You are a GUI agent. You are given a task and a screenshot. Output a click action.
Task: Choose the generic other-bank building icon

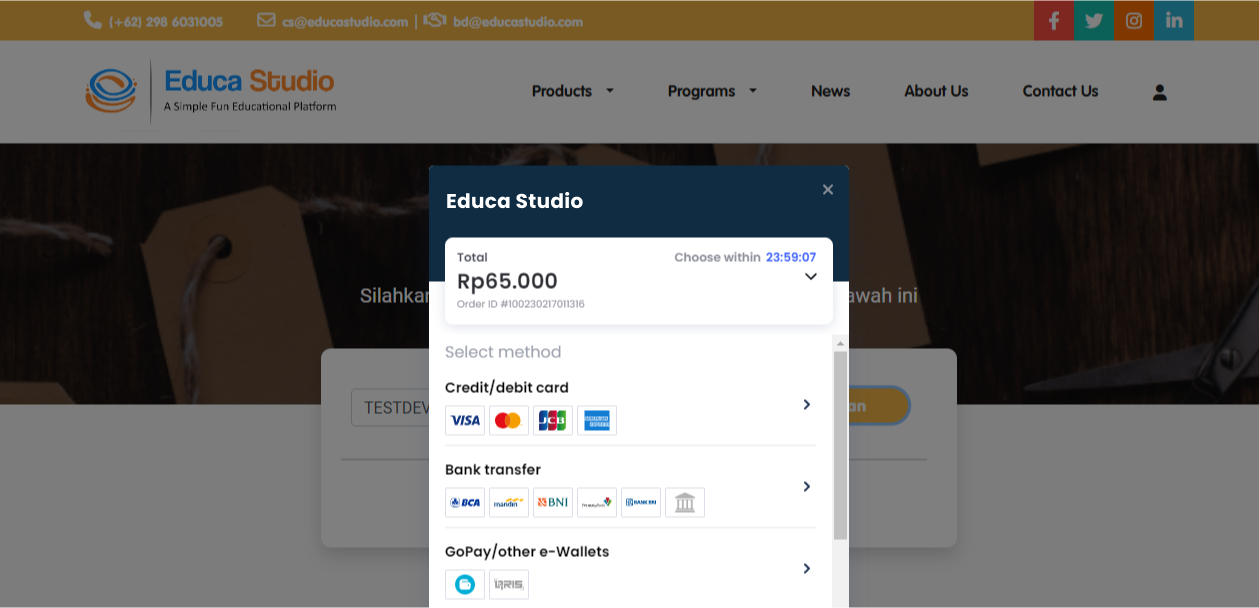click(x=685, y=503)
